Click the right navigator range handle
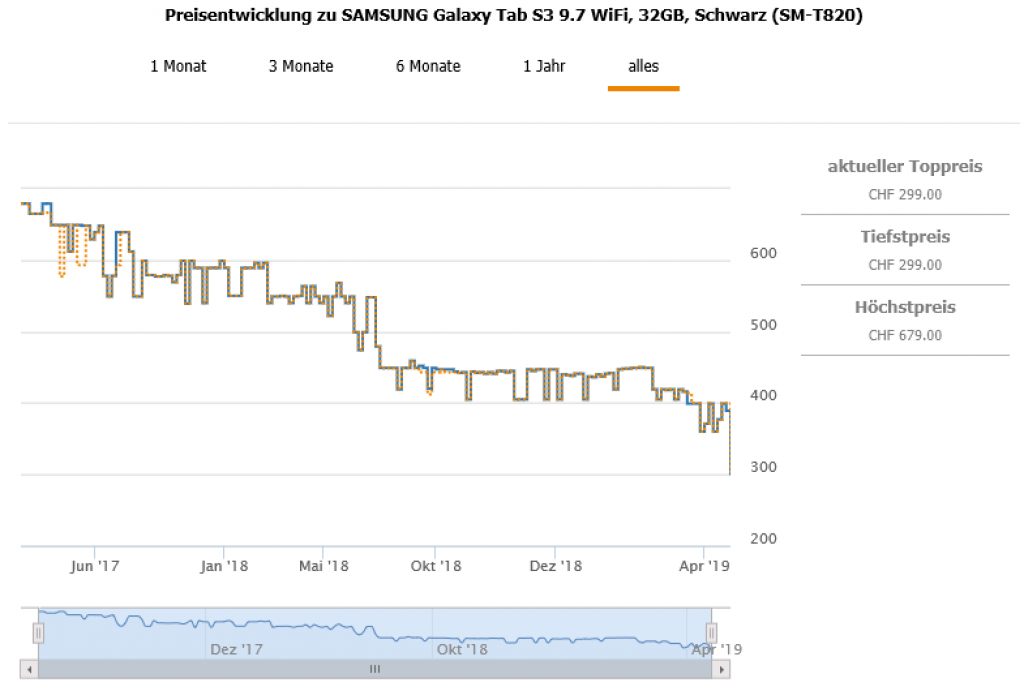Screen dimensions: 1024x691 pyautogui.click(x=712, y=632)
